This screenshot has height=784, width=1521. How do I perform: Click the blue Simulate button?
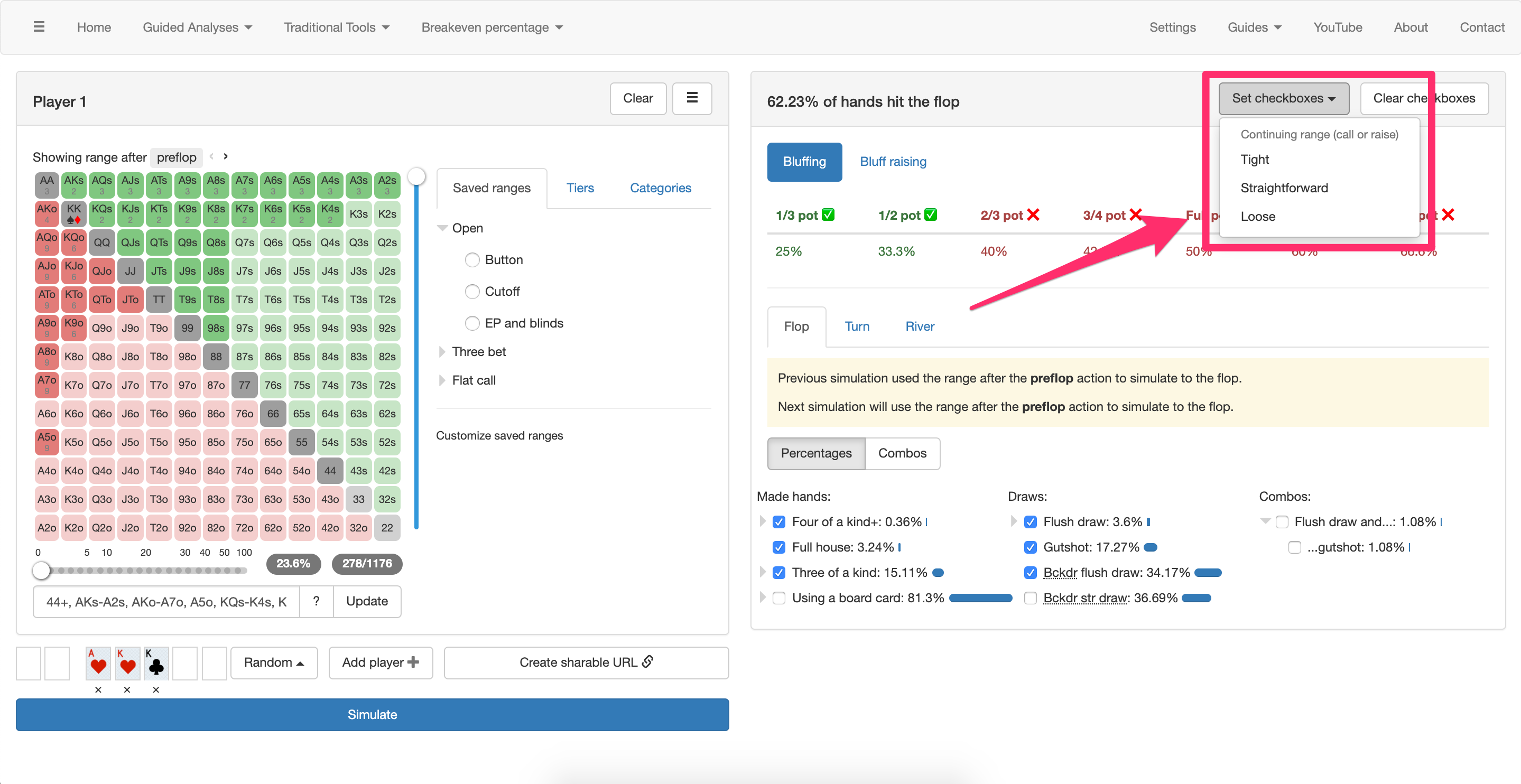[373, 715]
